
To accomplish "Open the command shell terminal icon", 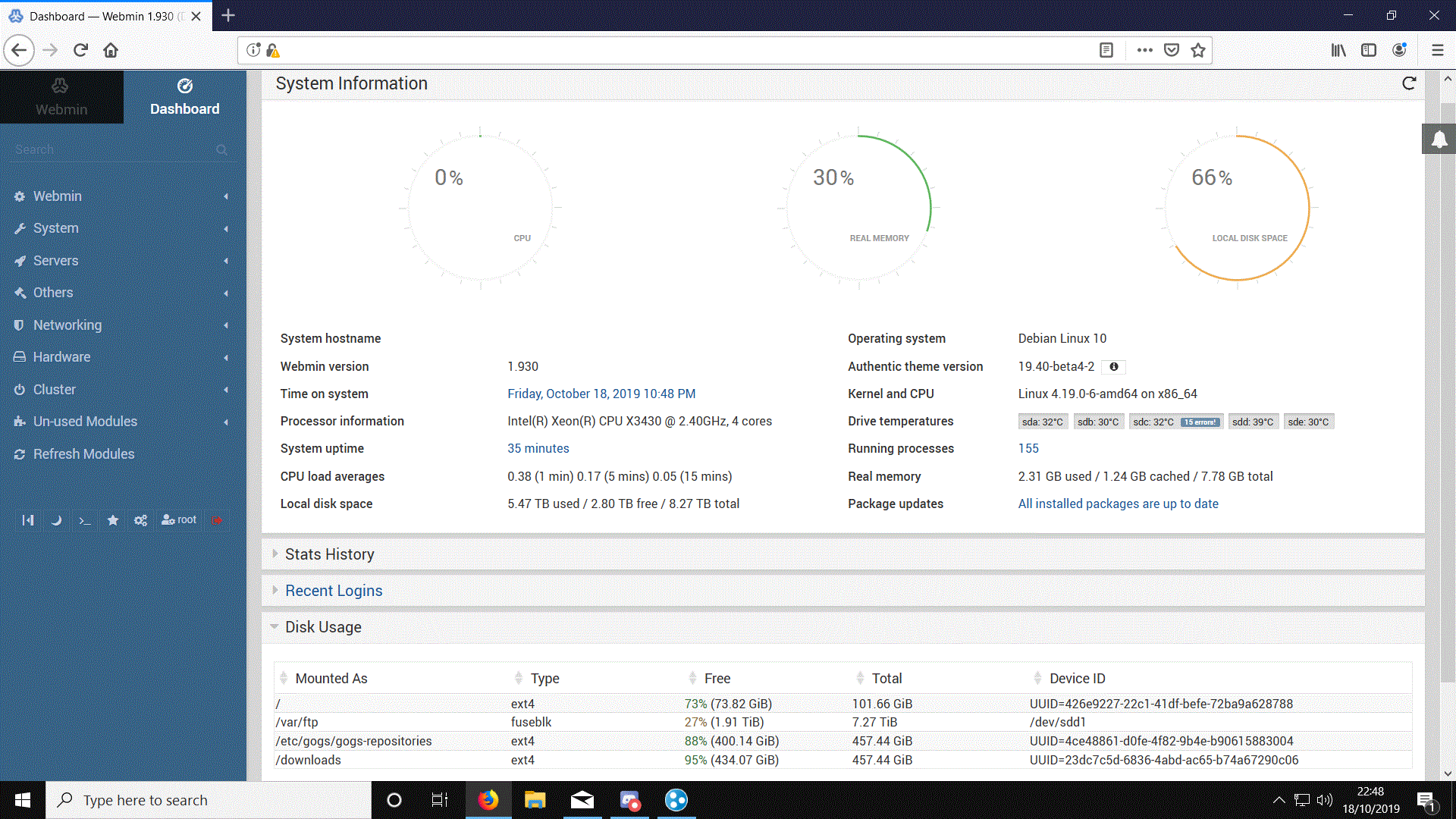I will click(85, 520).
